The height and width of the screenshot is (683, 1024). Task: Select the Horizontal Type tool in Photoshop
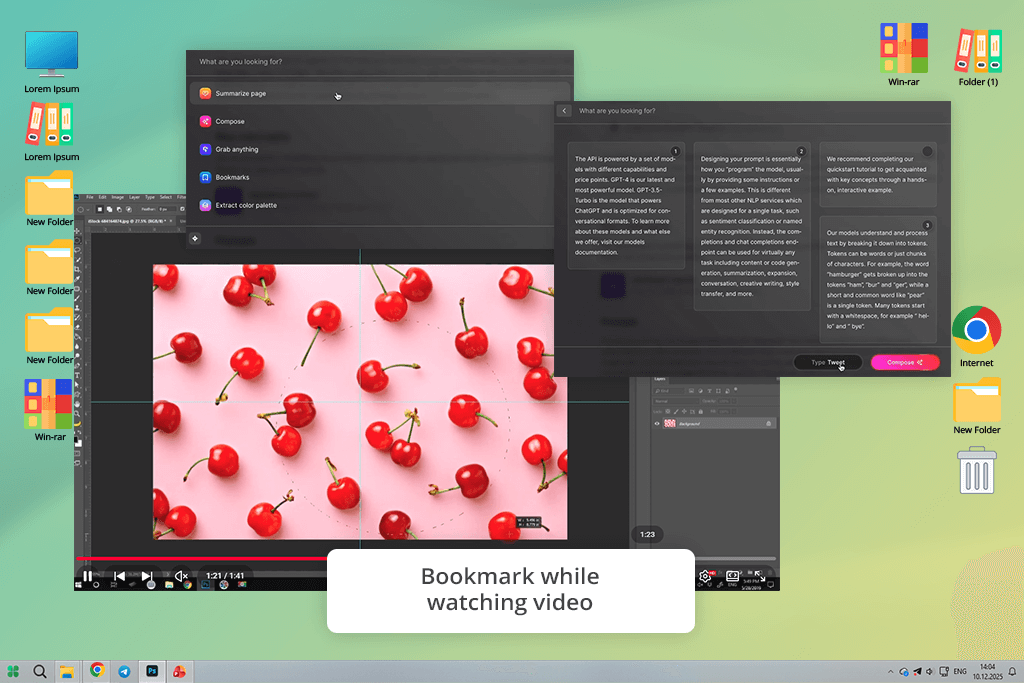click(77, 375)
